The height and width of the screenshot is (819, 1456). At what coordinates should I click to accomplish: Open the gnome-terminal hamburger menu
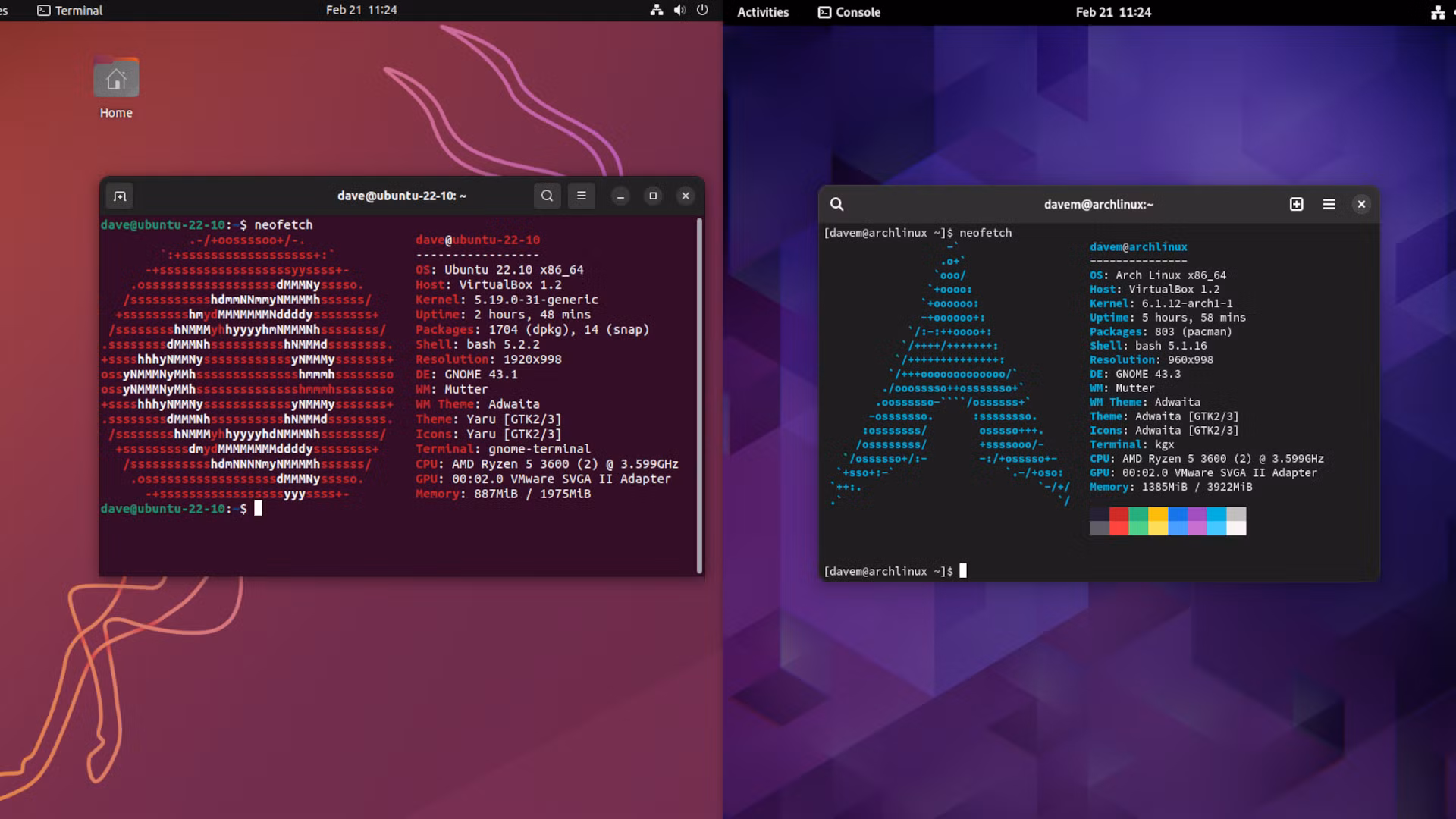581,196
